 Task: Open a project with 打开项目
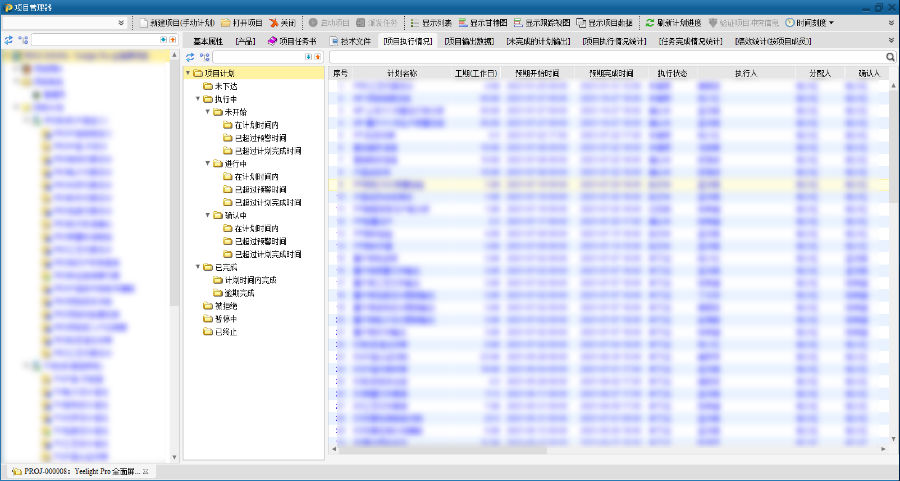242,23
